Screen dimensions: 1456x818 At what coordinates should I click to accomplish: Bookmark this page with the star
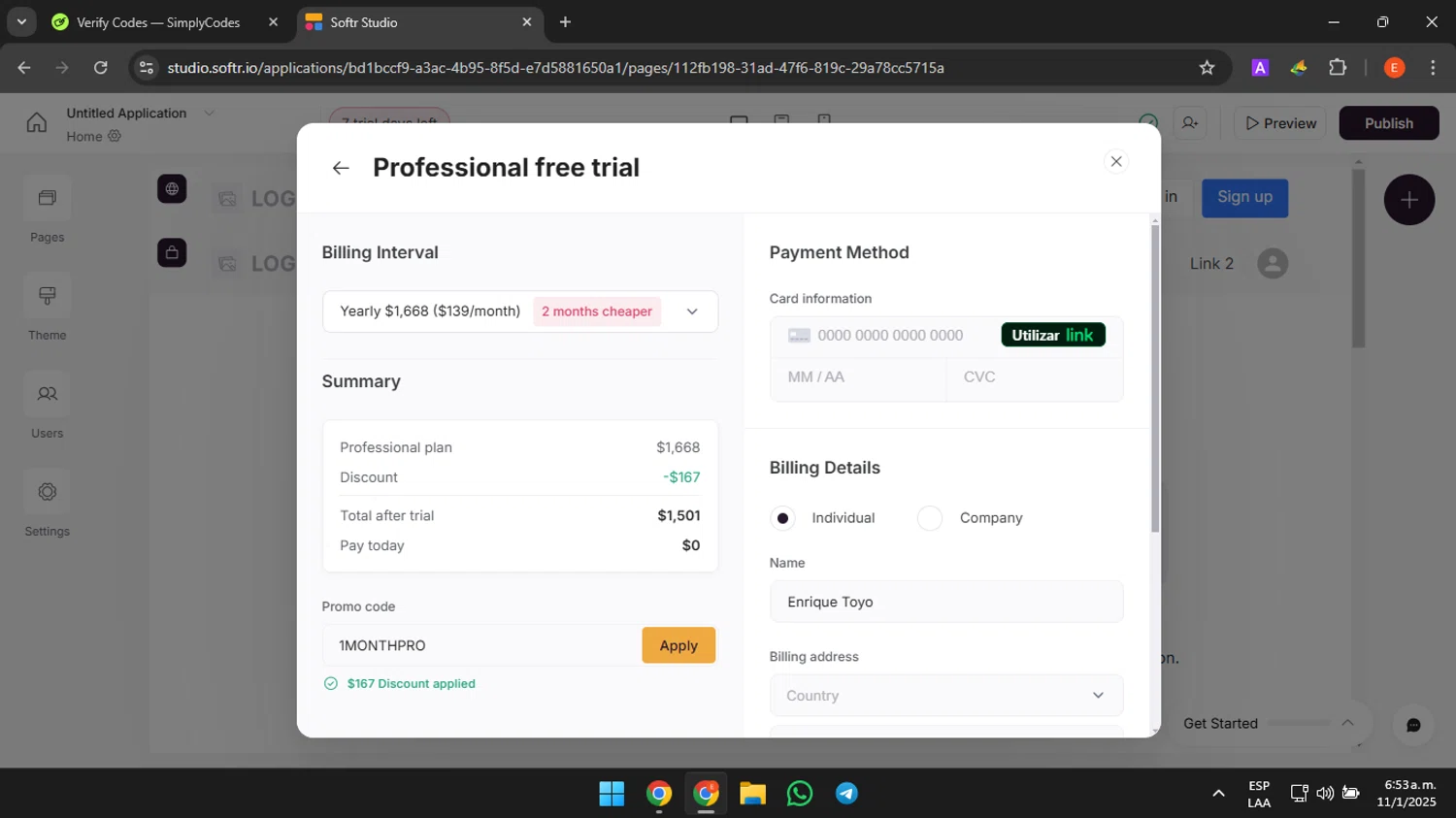pos(1207,68)
